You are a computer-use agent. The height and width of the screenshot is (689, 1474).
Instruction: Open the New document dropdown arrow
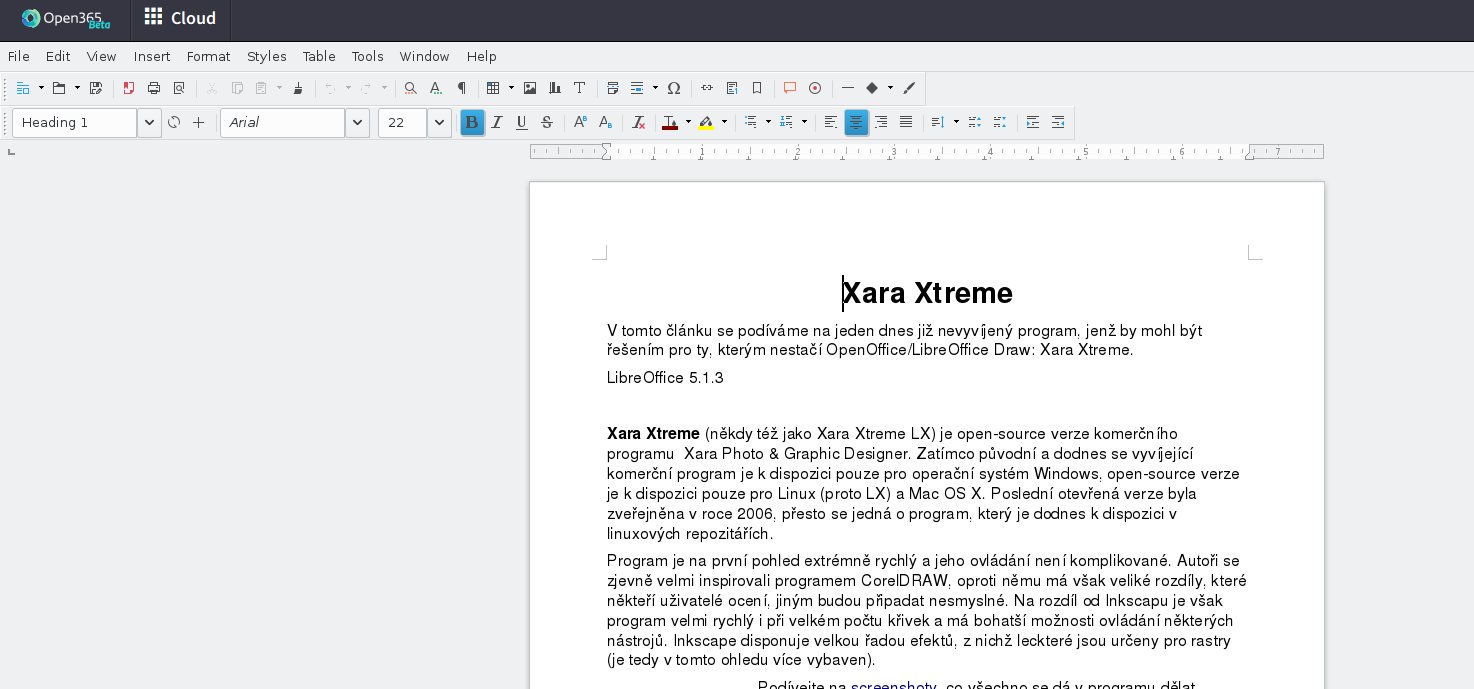pos(41,88)
